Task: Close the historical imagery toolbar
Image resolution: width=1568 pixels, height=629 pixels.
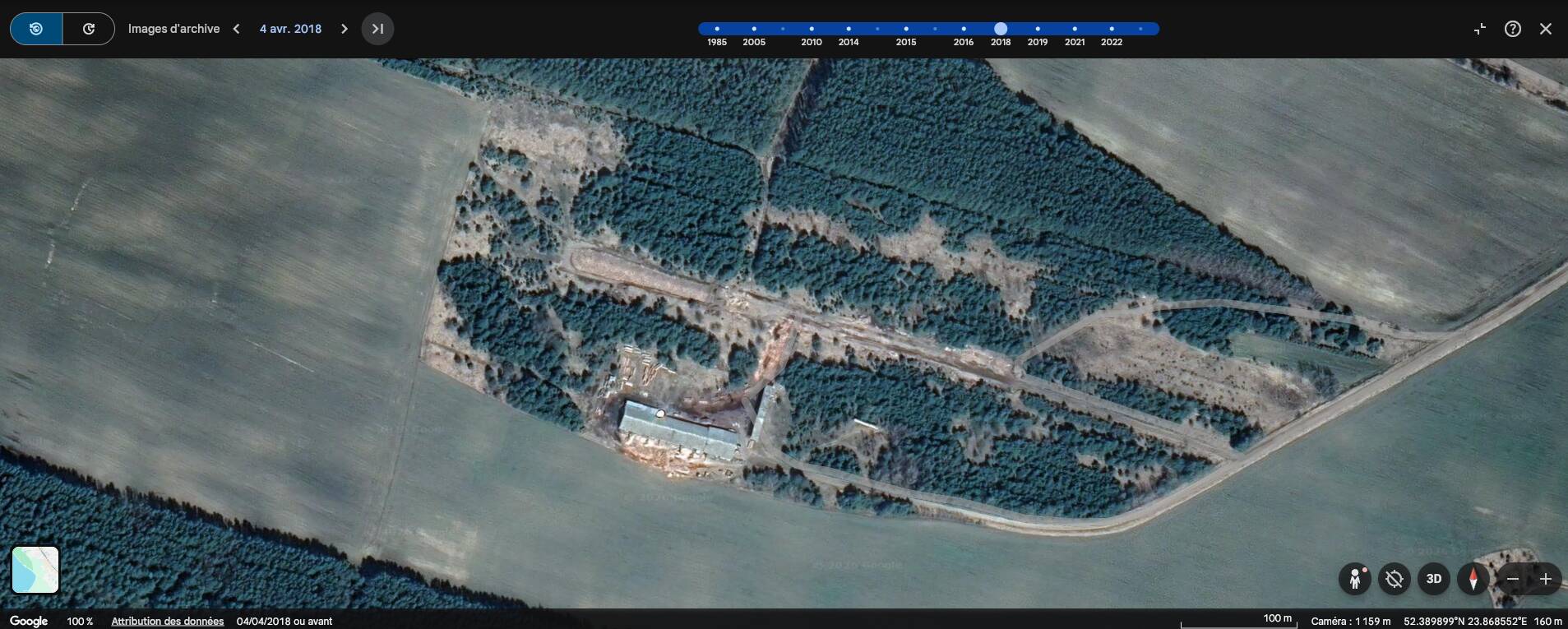Action: click(x=1546, y=29)
